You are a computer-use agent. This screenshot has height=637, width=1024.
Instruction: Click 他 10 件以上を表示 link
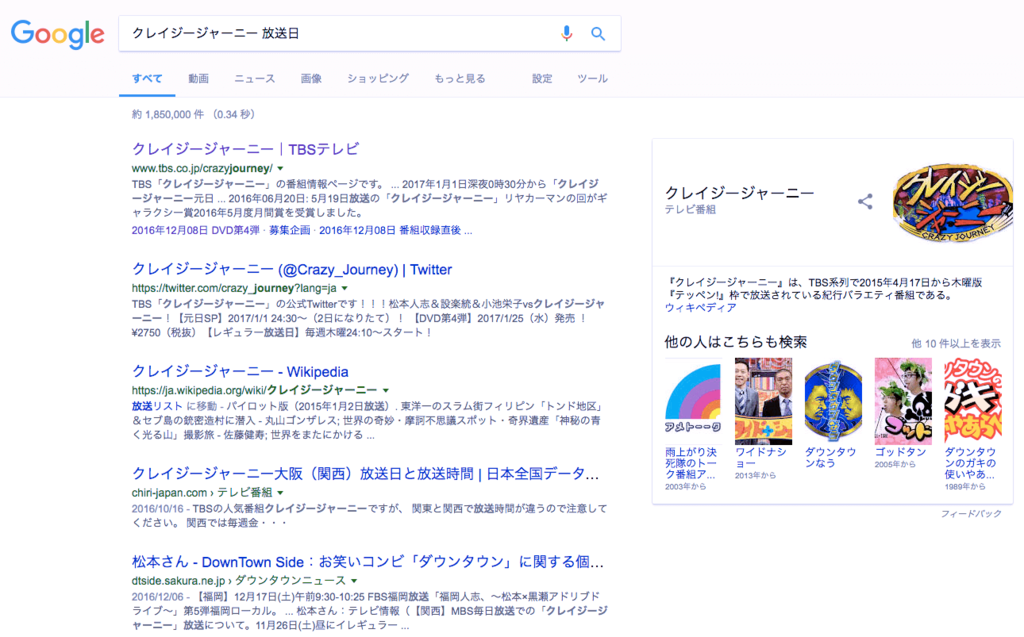[956, 343]
